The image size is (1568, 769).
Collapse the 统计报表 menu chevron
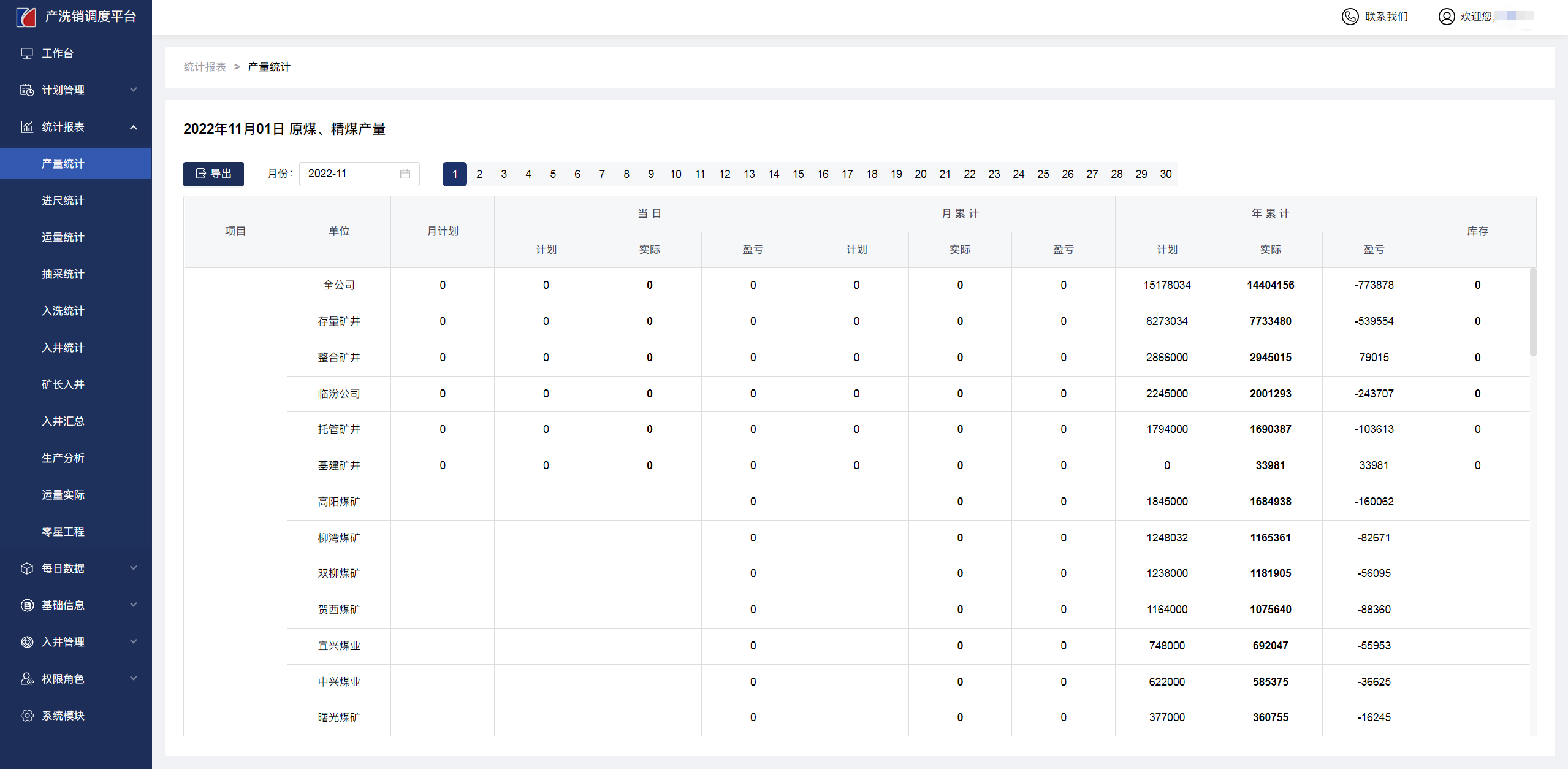tap(134, 127)
